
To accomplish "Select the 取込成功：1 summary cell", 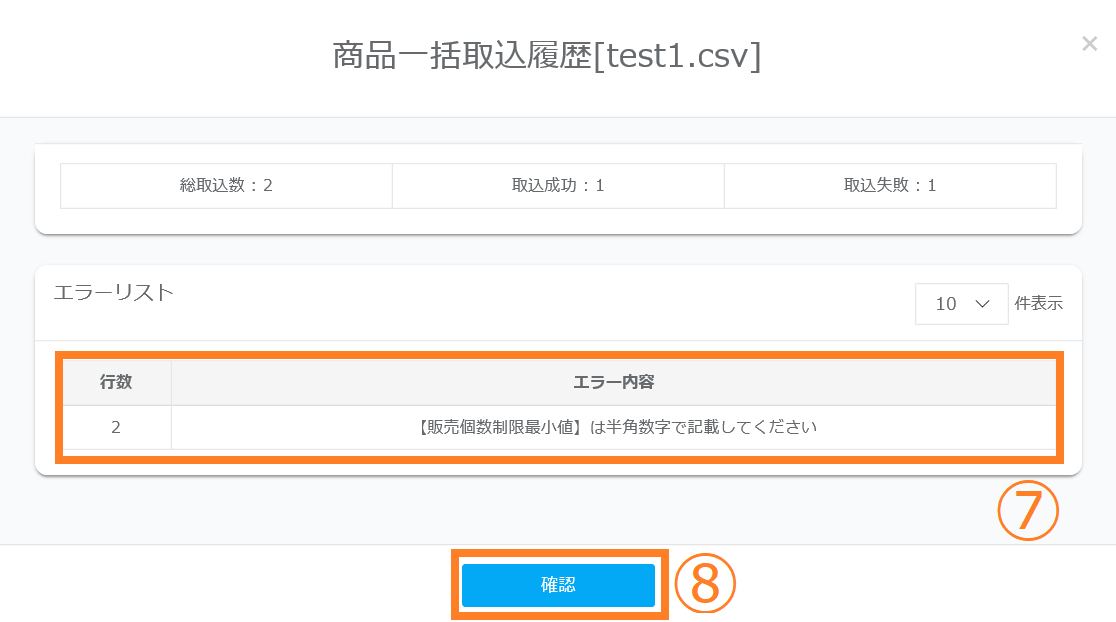I will (x=558, y=186).
